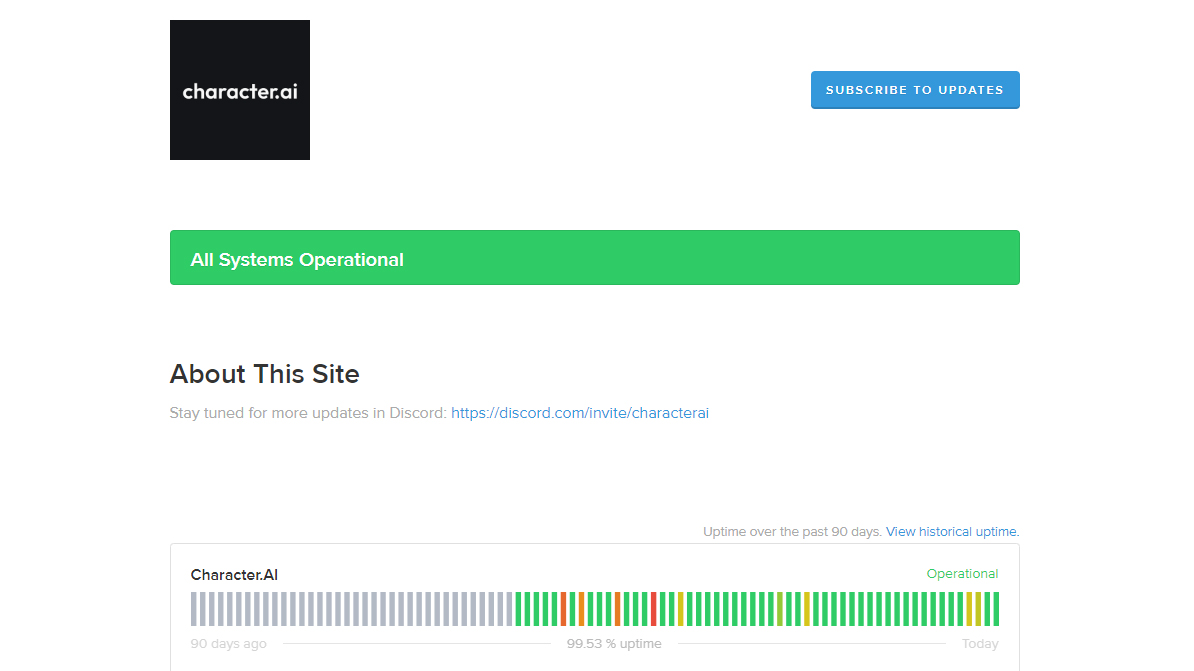Screen dimensions: 1194x671
Task: Open the Discord invite link
Action: (x=579, y=413)
